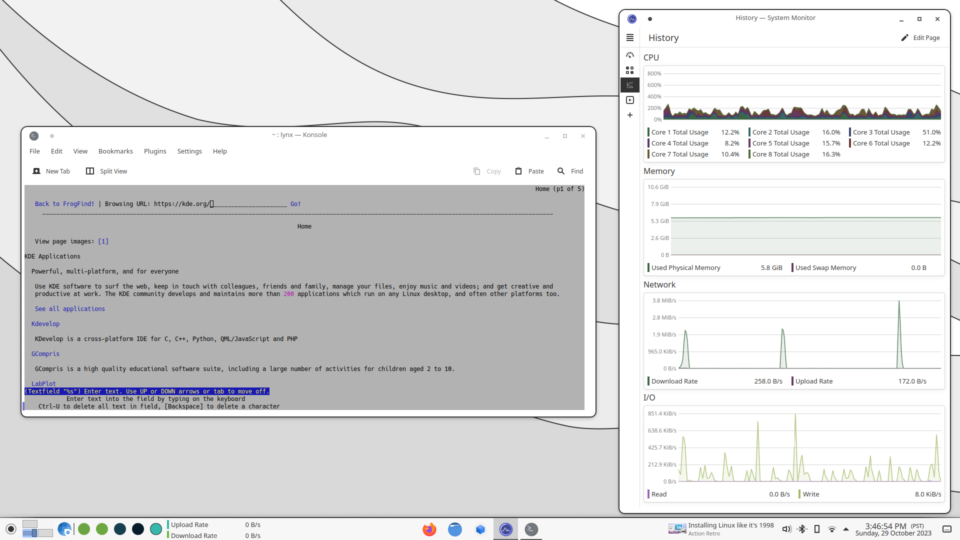Click Core 8 Total Usage legend entry
Image resolution: width=960 pixels, height=540 pixels.
pyautogui.click(x=795, y=154)
